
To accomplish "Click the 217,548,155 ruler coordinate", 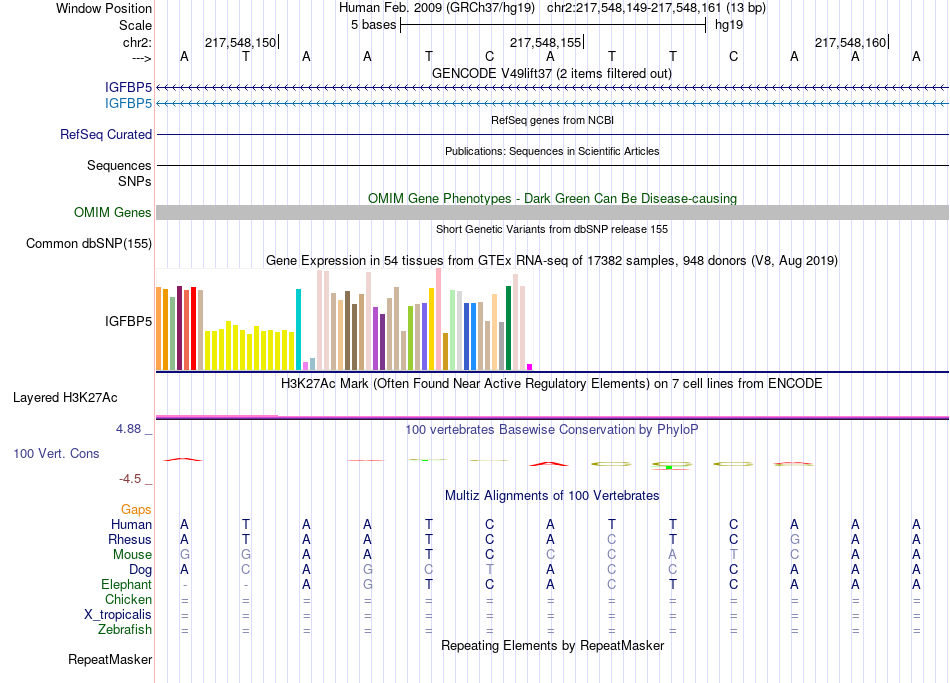I will point(545,42).
